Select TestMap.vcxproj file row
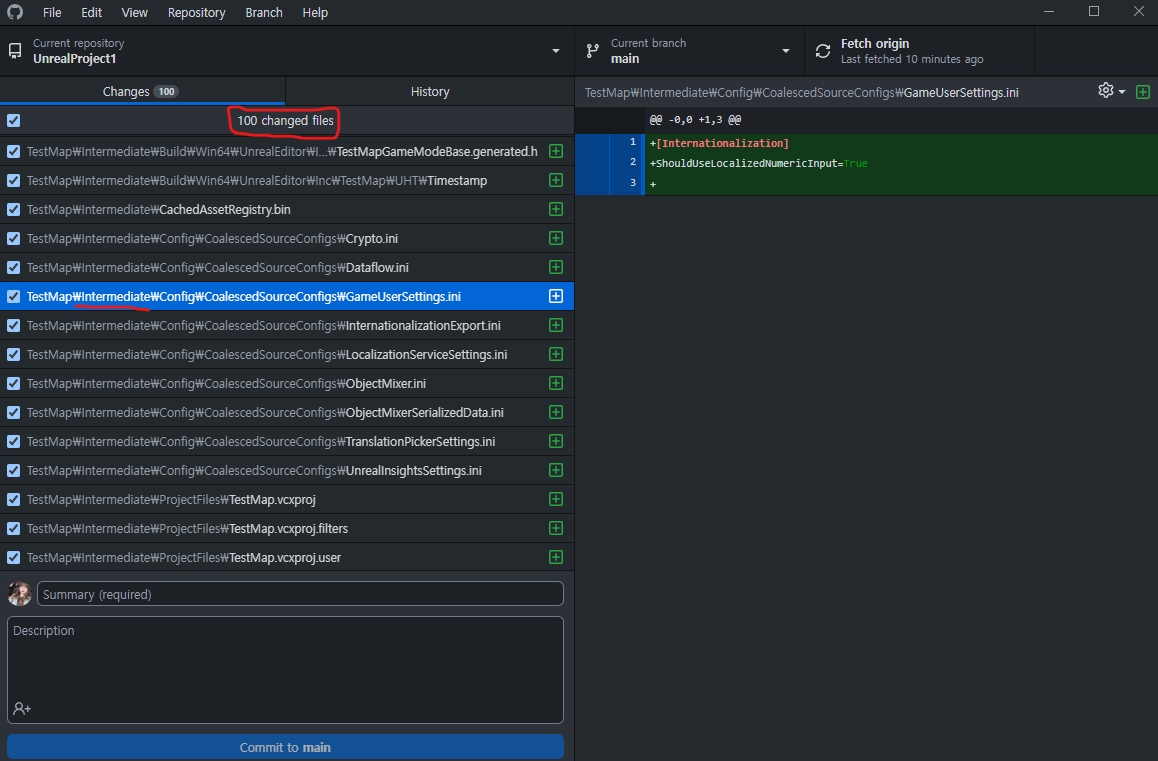Viewport: 1158px width, 761px height. click(287, 499)
